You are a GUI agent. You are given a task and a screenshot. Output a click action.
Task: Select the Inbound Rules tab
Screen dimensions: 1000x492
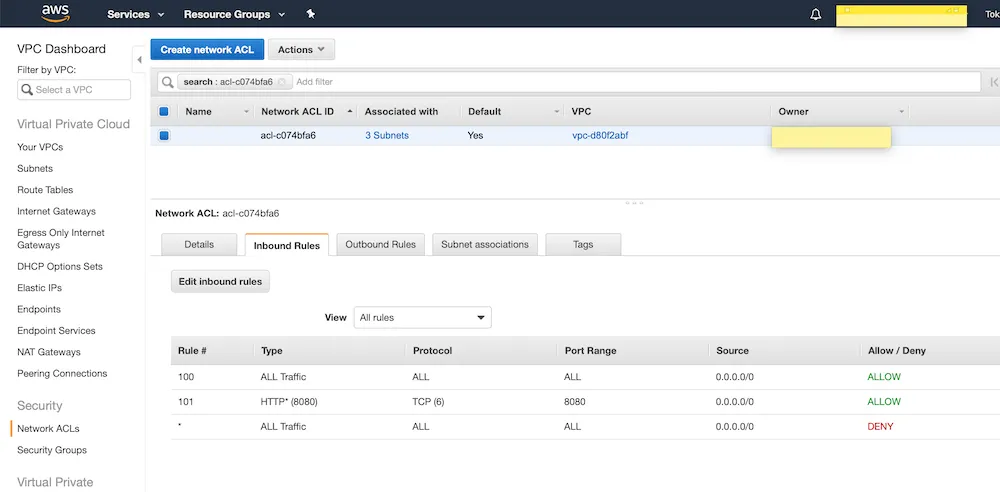(286, 245)
